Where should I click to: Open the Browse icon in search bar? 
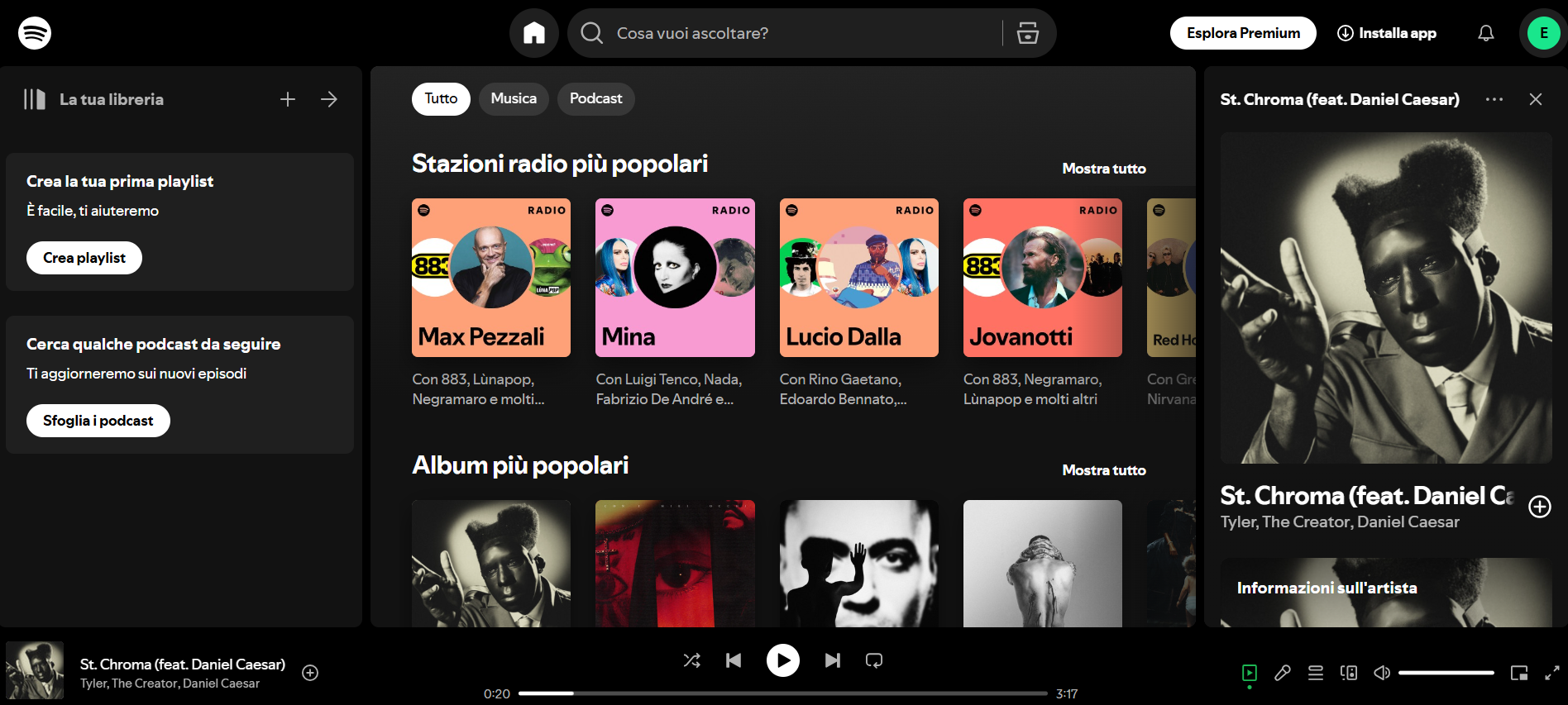(x=1027, y=33)
